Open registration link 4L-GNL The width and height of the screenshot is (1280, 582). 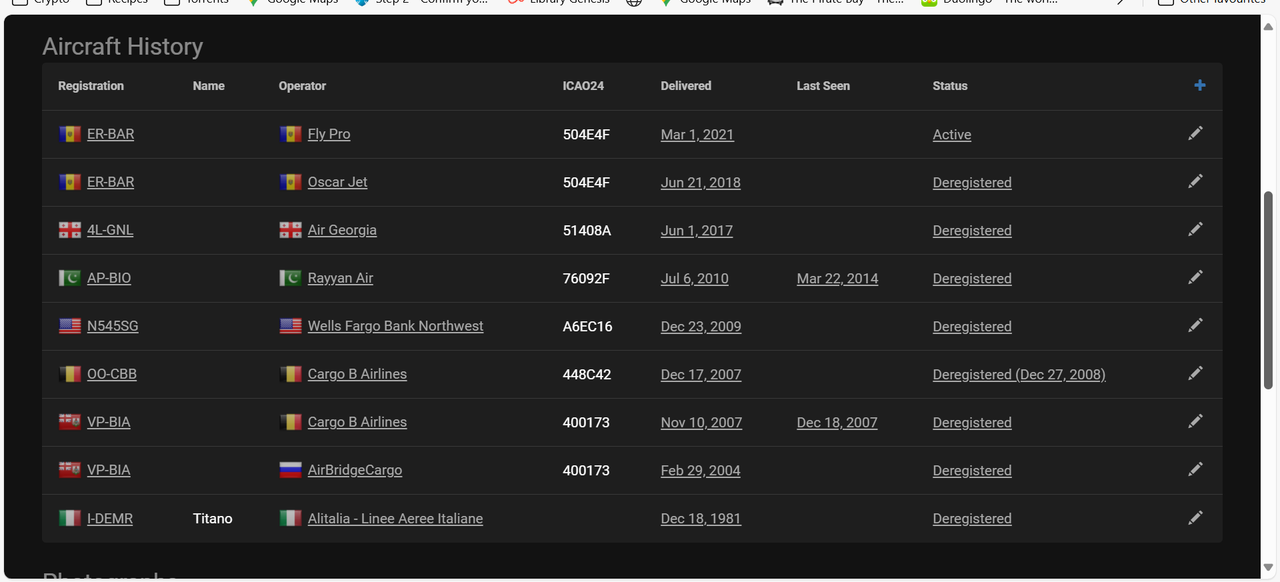tap(110, 230)
